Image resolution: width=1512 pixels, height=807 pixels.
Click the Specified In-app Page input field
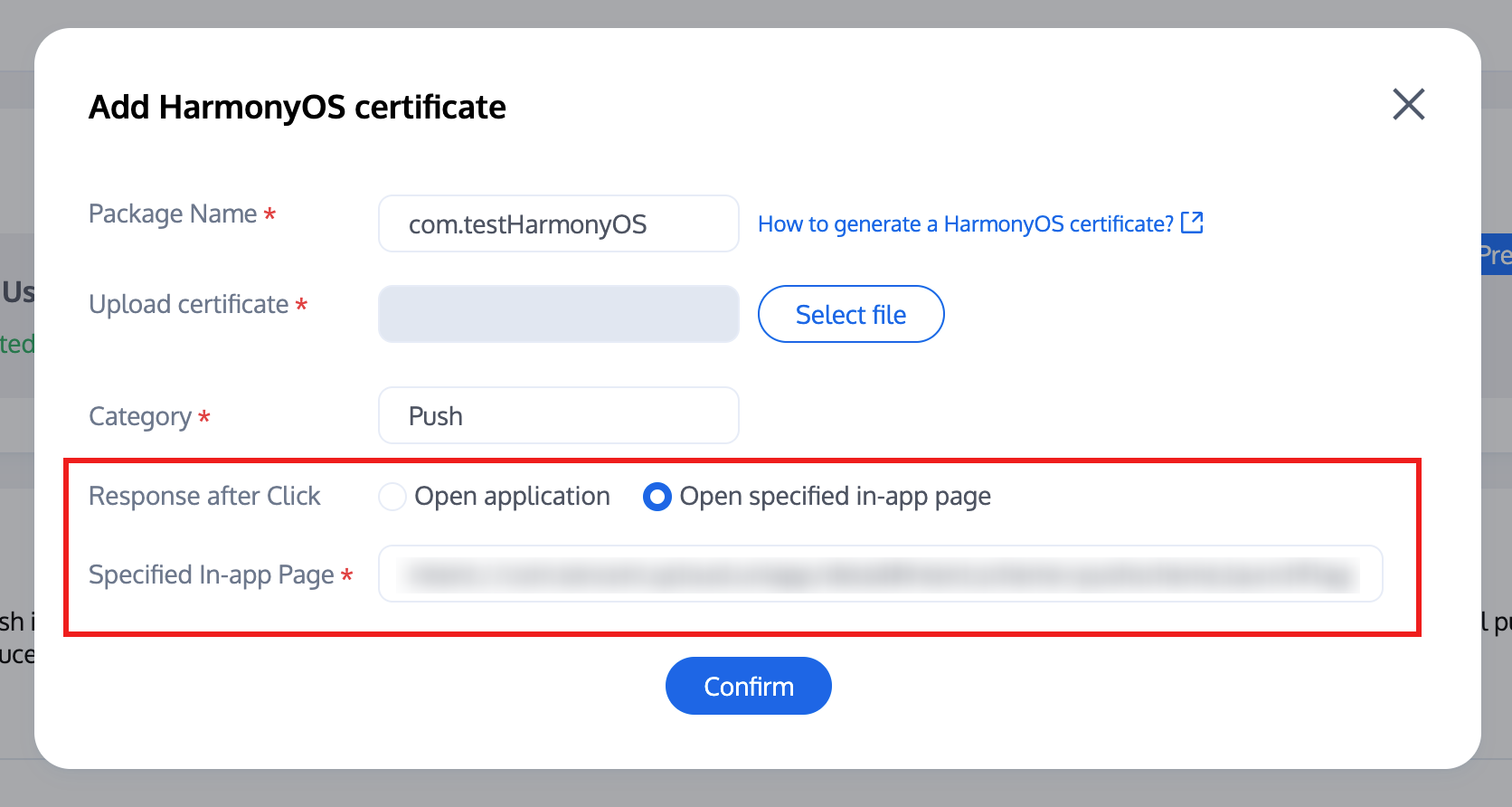(879, 574)
